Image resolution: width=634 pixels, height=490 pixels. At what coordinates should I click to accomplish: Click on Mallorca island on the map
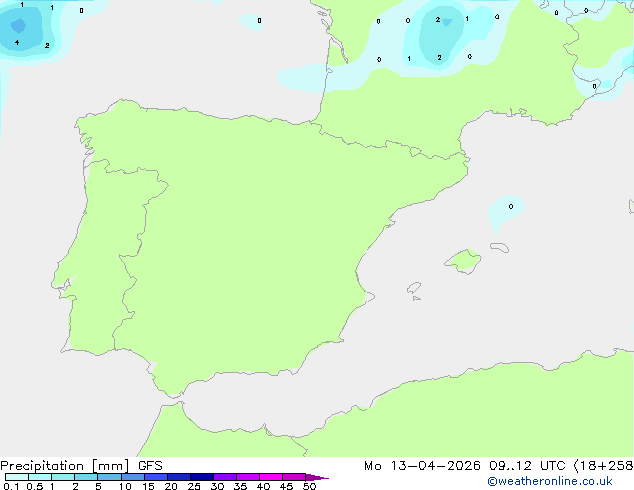click(x=464, y=261)
